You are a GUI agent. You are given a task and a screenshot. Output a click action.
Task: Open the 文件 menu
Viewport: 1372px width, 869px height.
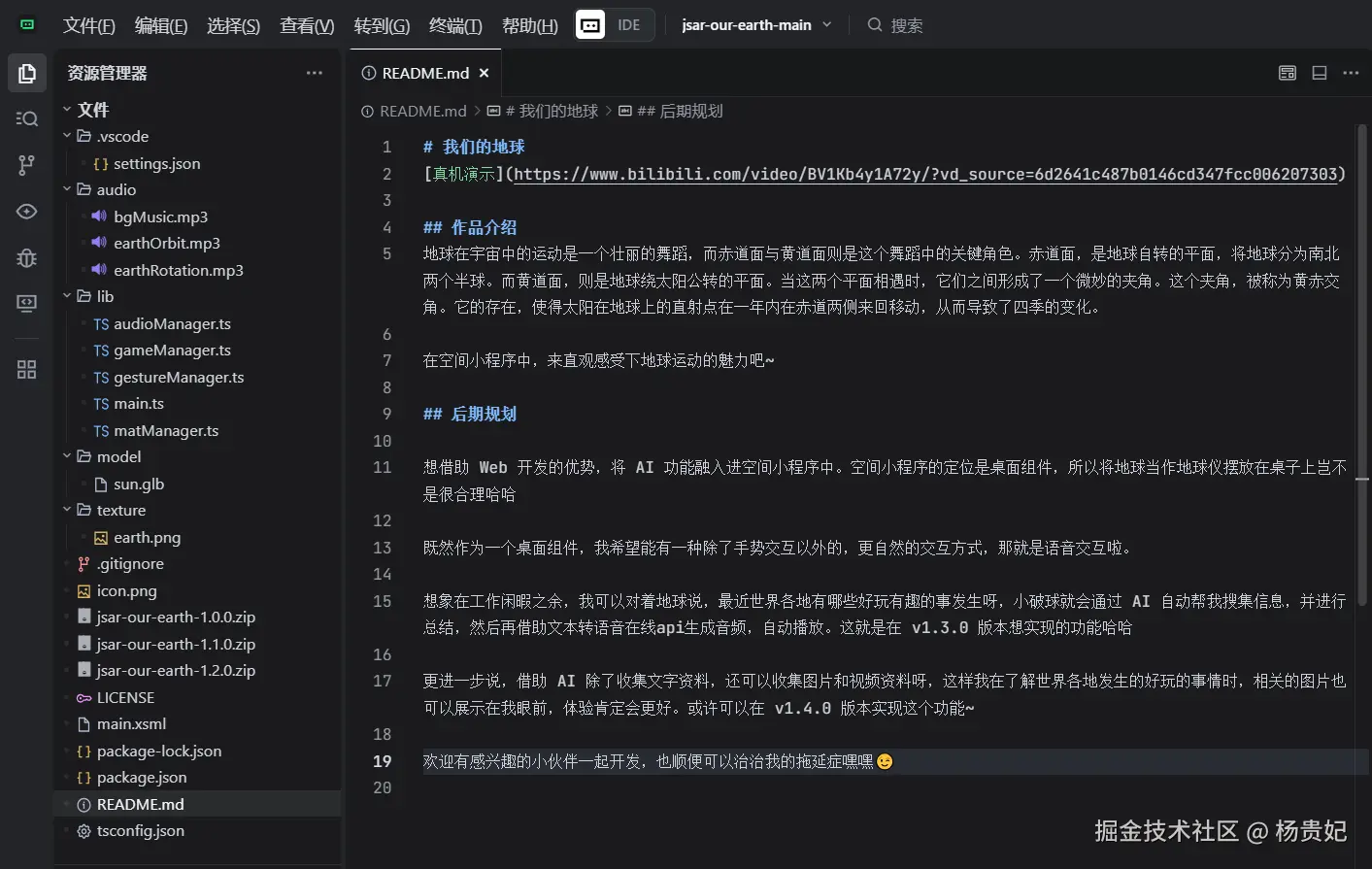tap(87, 25)
